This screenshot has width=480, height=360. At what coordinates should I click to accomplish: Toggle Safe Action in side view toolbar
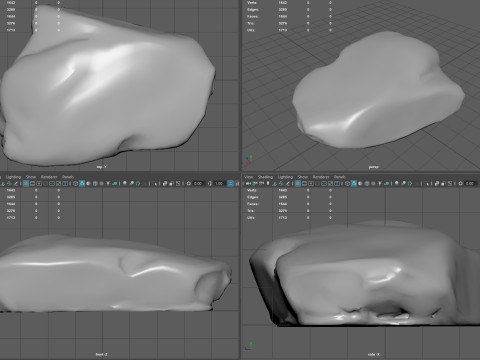[x=330, y=183]
